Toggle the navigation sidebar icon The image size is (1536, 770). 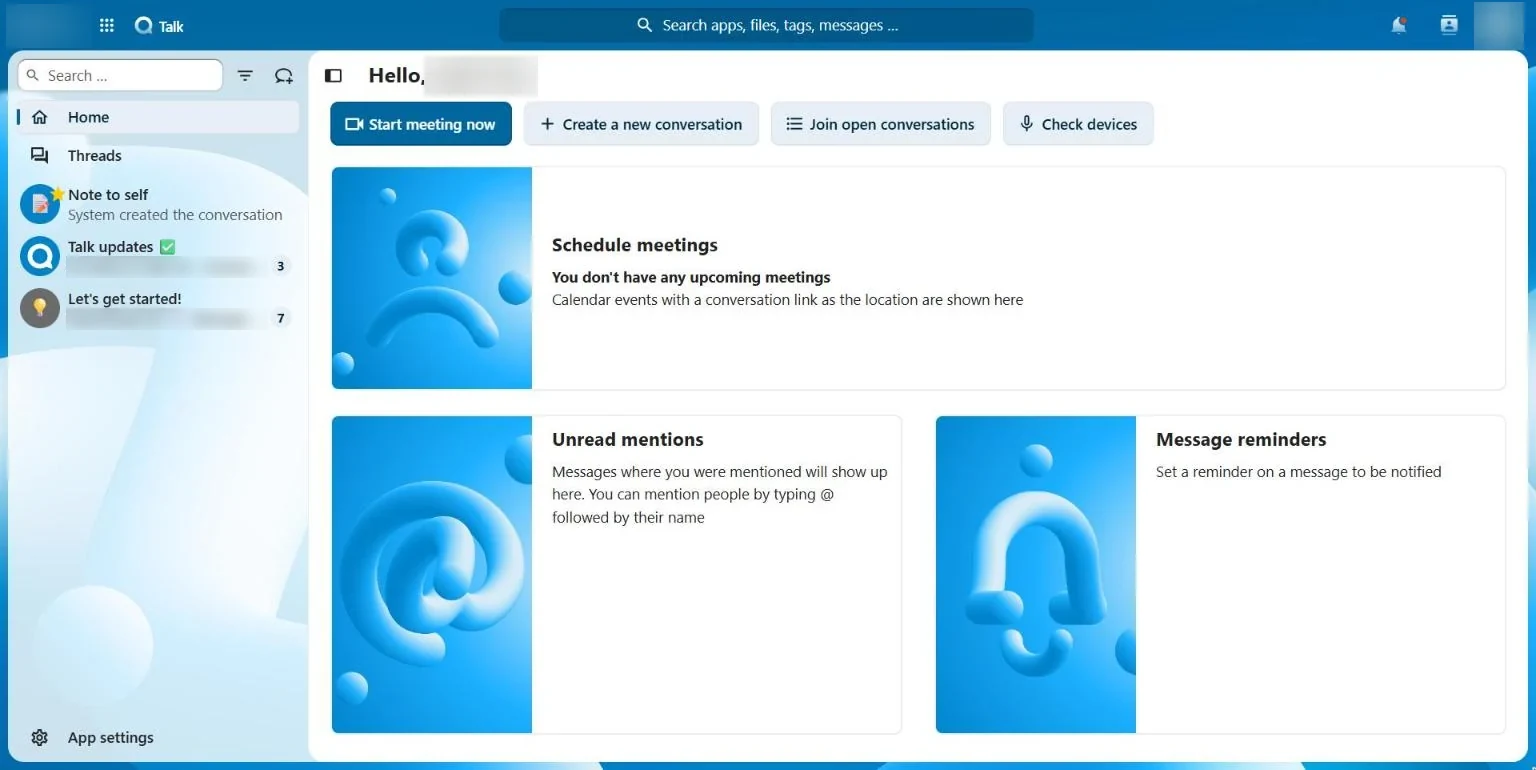[334, 76]
